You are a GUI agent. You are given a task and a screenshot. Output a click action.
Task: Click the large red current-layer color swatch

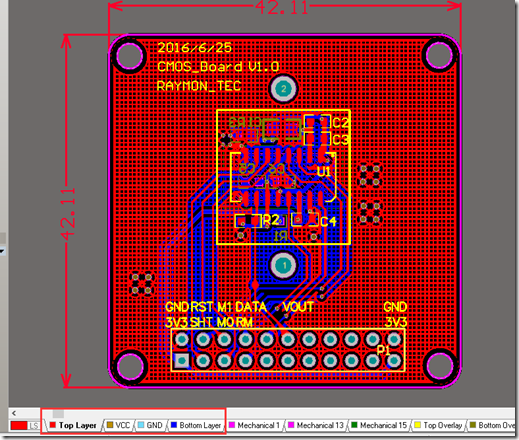19,426
